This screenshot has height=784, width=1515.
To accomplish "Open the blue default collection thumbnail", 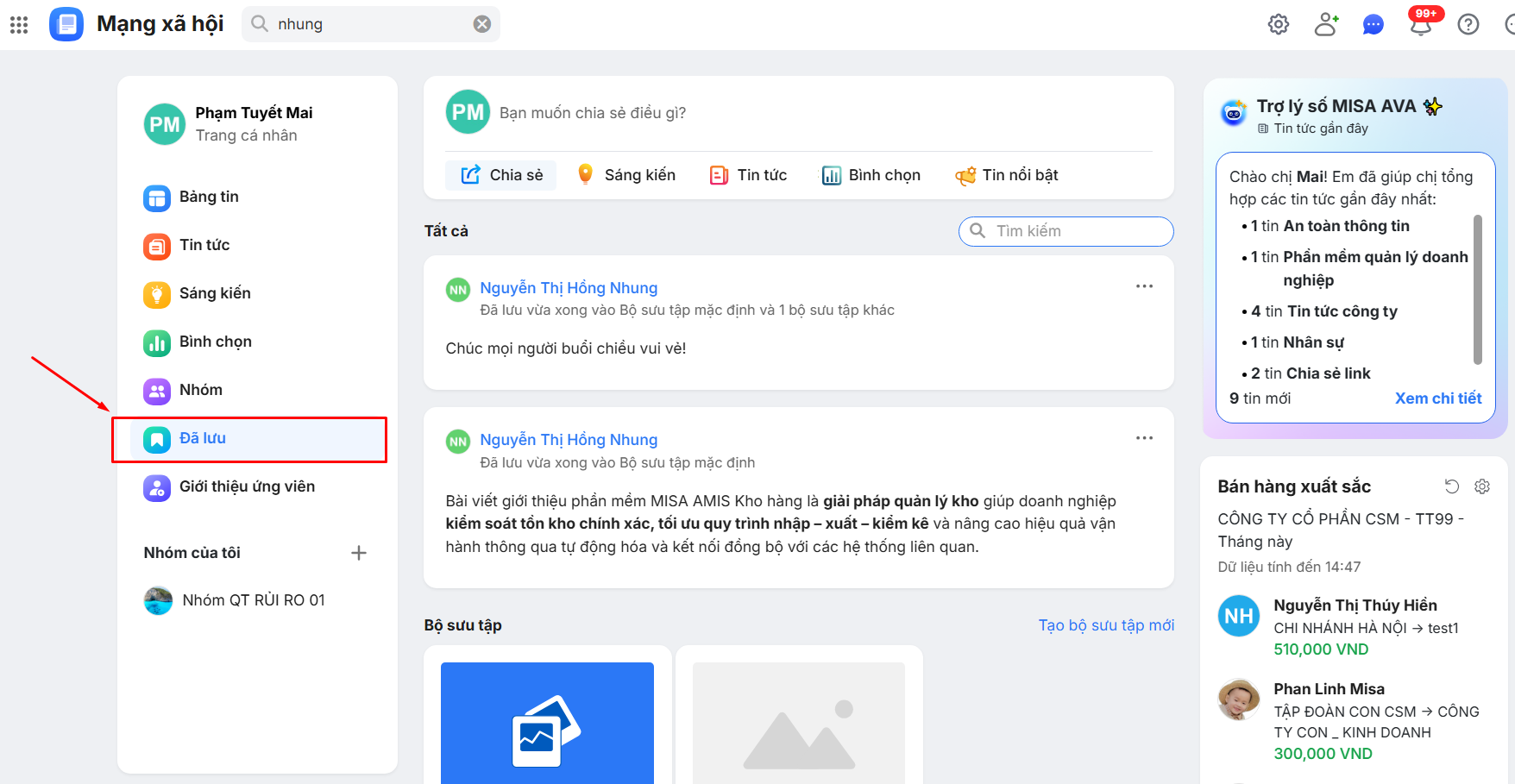I will pyautogui.click(x=547, y=723).
